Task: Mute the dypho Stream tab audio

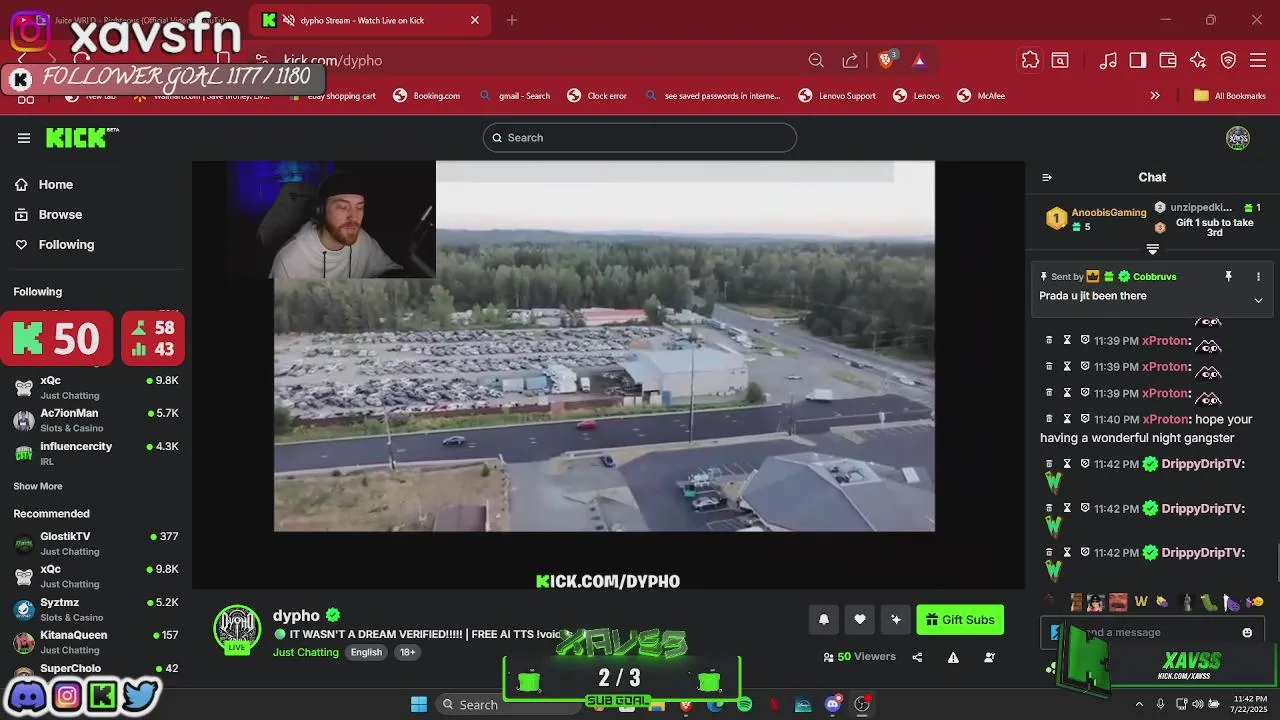Action: pos(289,20)
